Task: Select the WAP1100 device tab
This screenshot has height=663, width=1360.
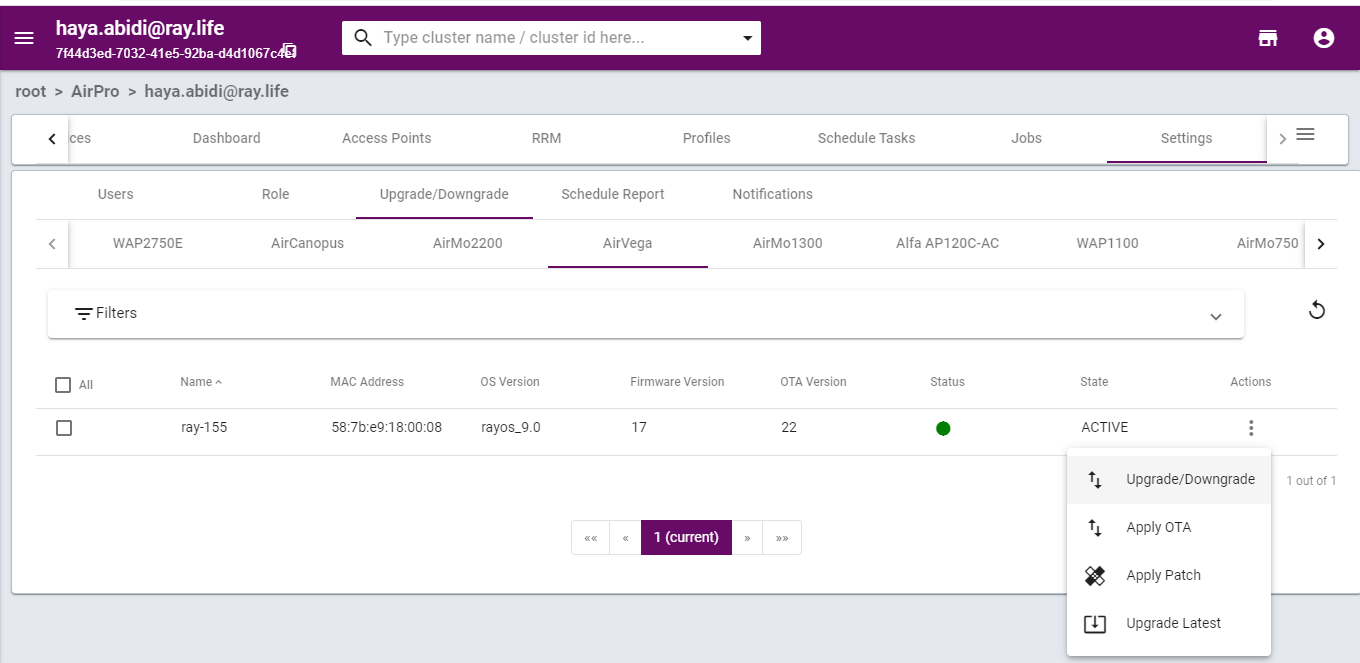Action: pyautogui.click(x=1108, y=243)
